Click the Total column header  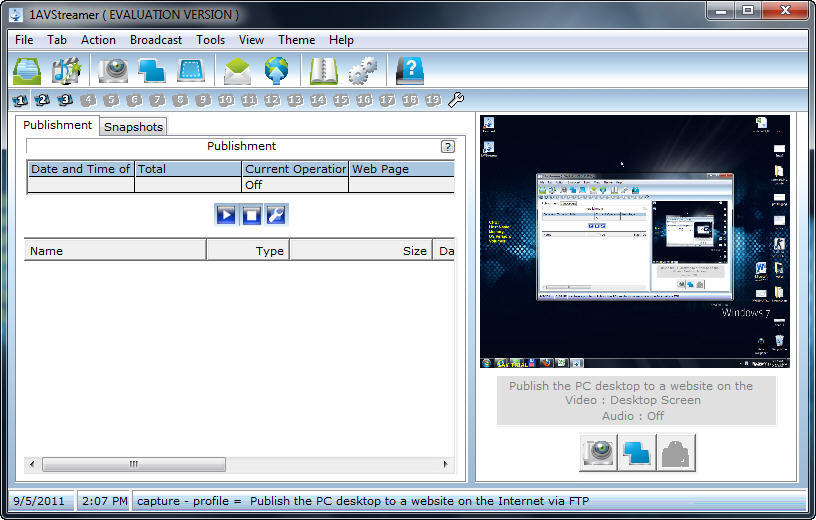(188, 169)
